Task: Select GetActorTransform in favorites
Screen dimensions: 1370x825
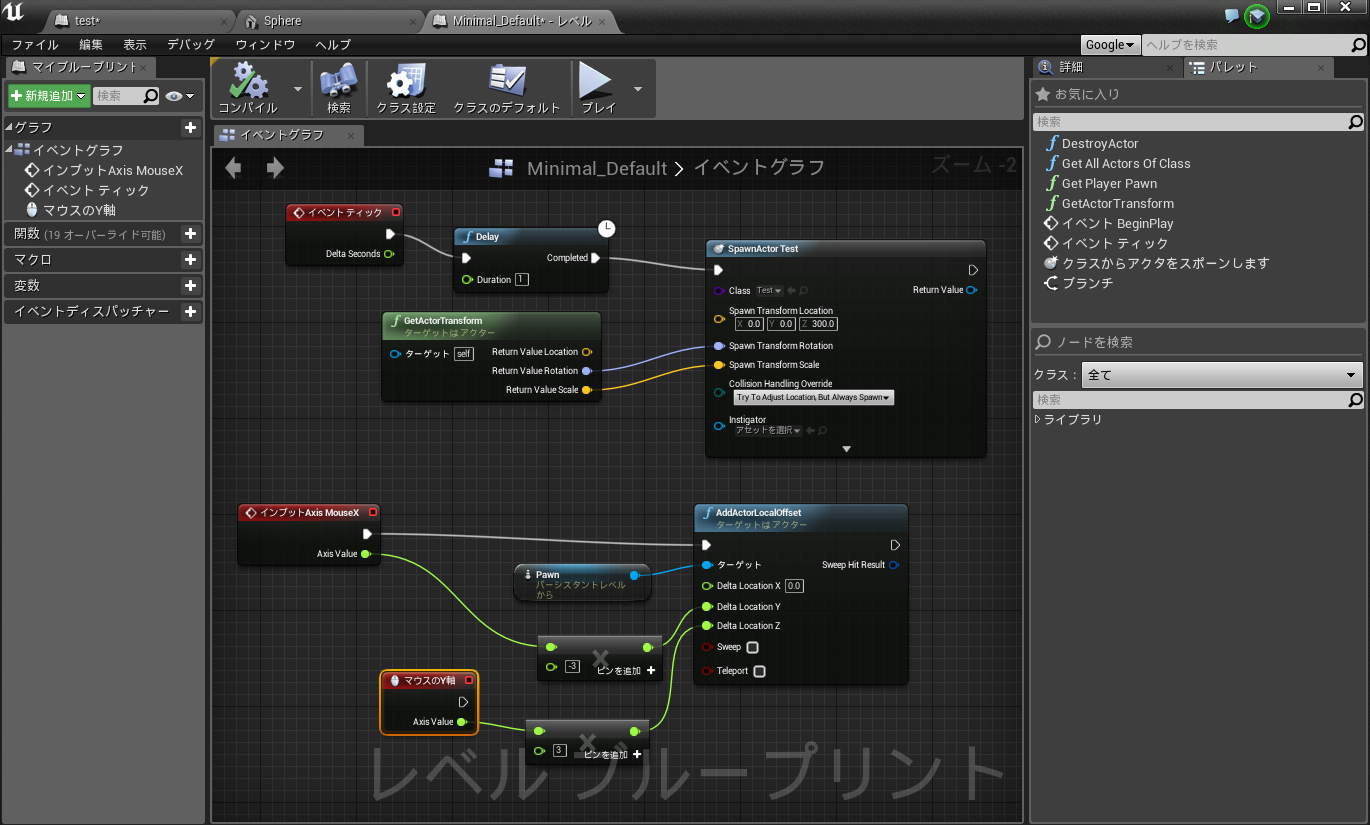Action: 1118,204
